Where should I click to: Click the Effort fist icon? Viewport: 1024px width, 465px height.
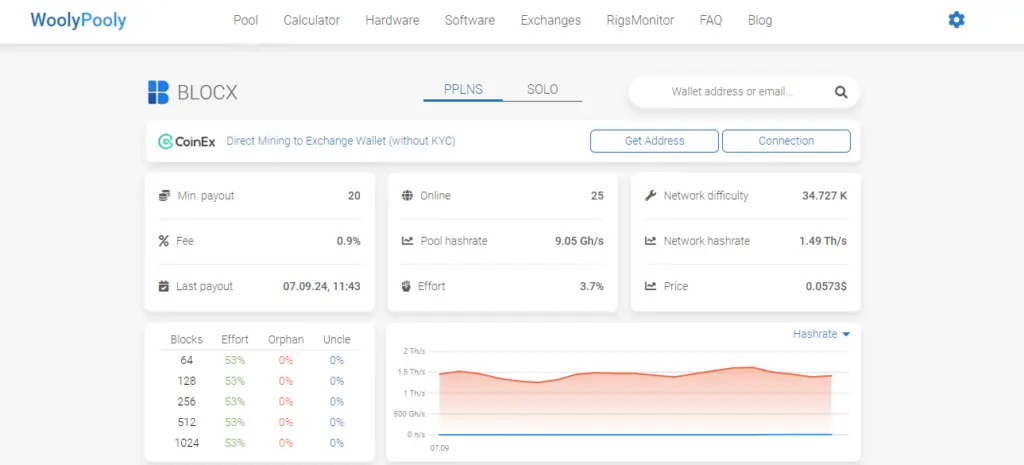click(407, 286)
